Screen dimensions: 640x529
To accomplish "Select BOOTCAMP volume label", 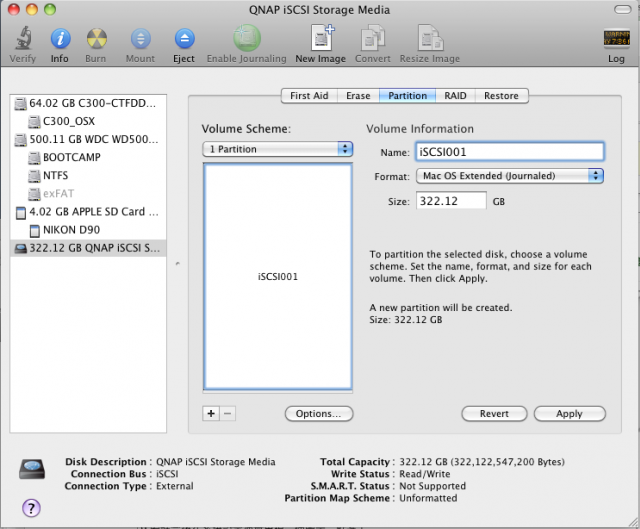I will pos(72,158).
